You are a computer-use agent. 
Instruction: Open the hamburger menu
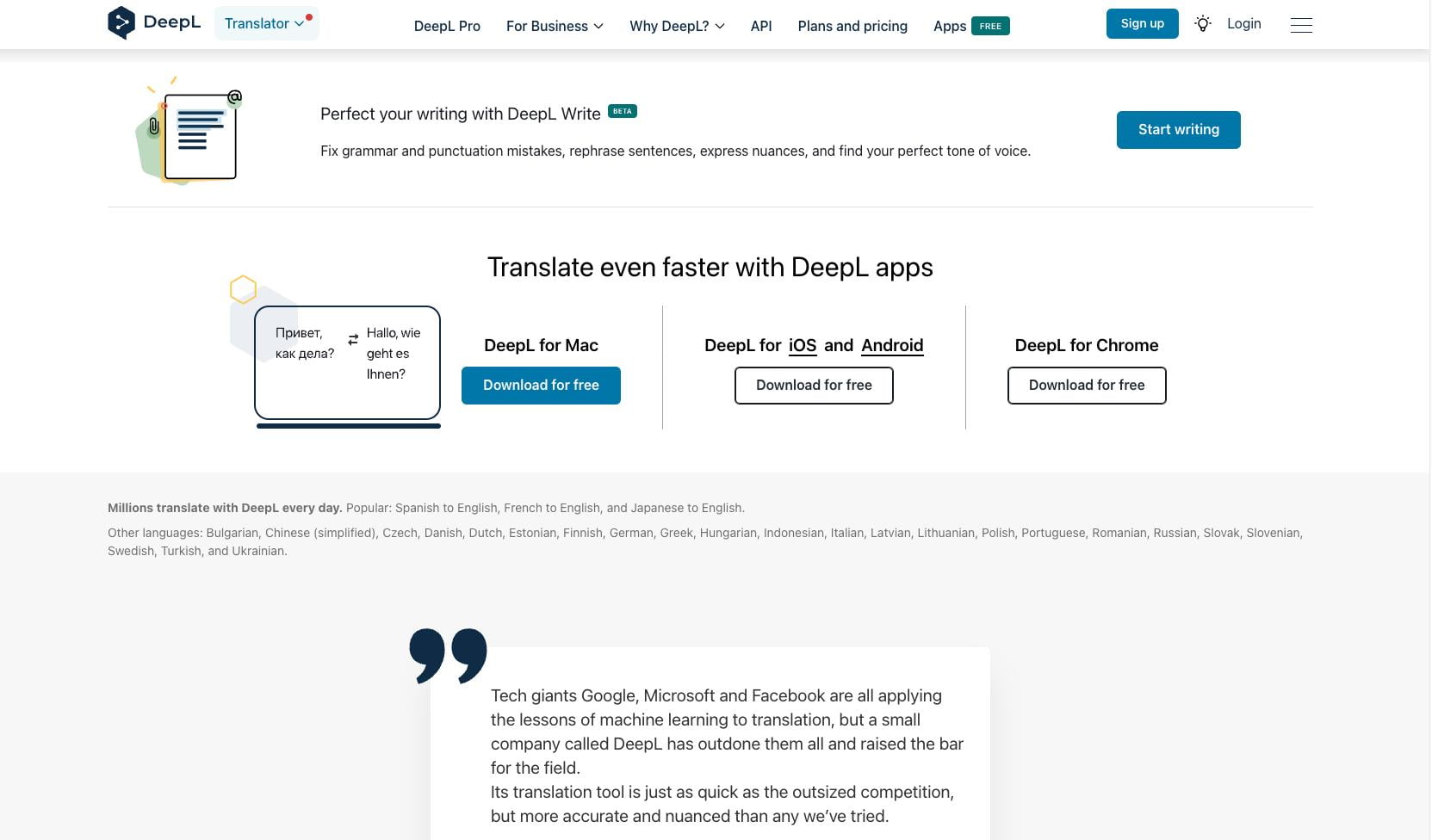(1301, 25)
